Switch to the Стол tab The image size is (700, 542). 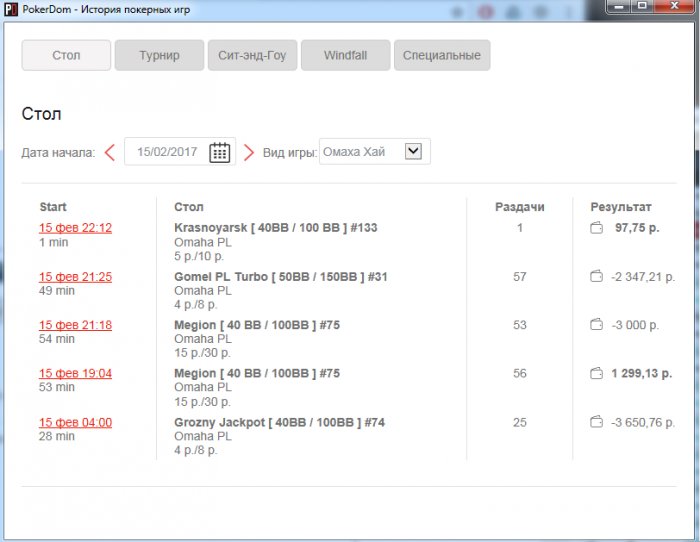coord(66,55)
